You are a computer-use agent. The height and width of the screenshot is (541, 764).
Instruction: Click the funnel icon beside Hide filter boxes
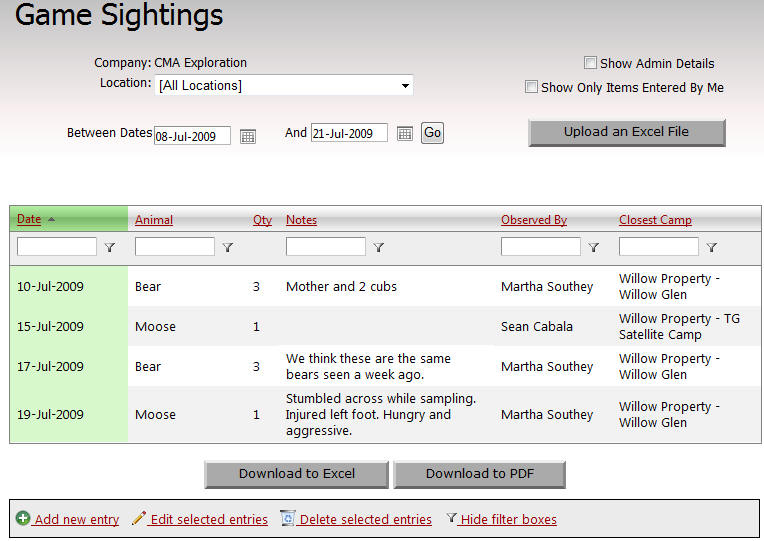click(x=451, y=517)
